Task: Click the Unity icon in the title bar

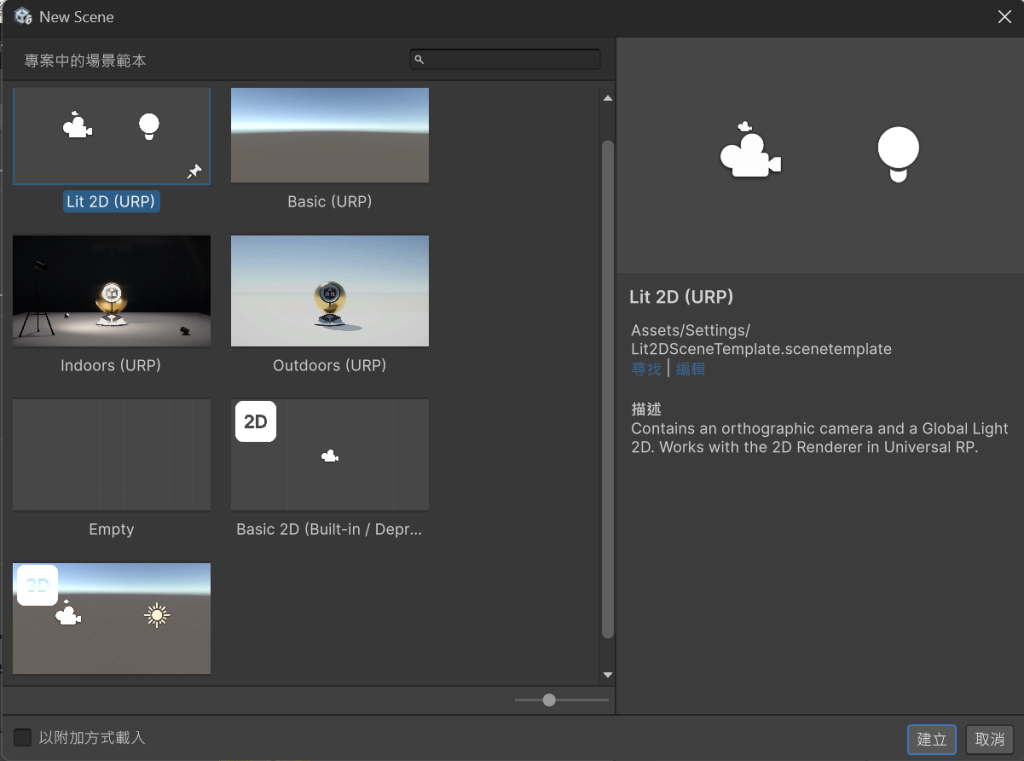Action: 24,16
